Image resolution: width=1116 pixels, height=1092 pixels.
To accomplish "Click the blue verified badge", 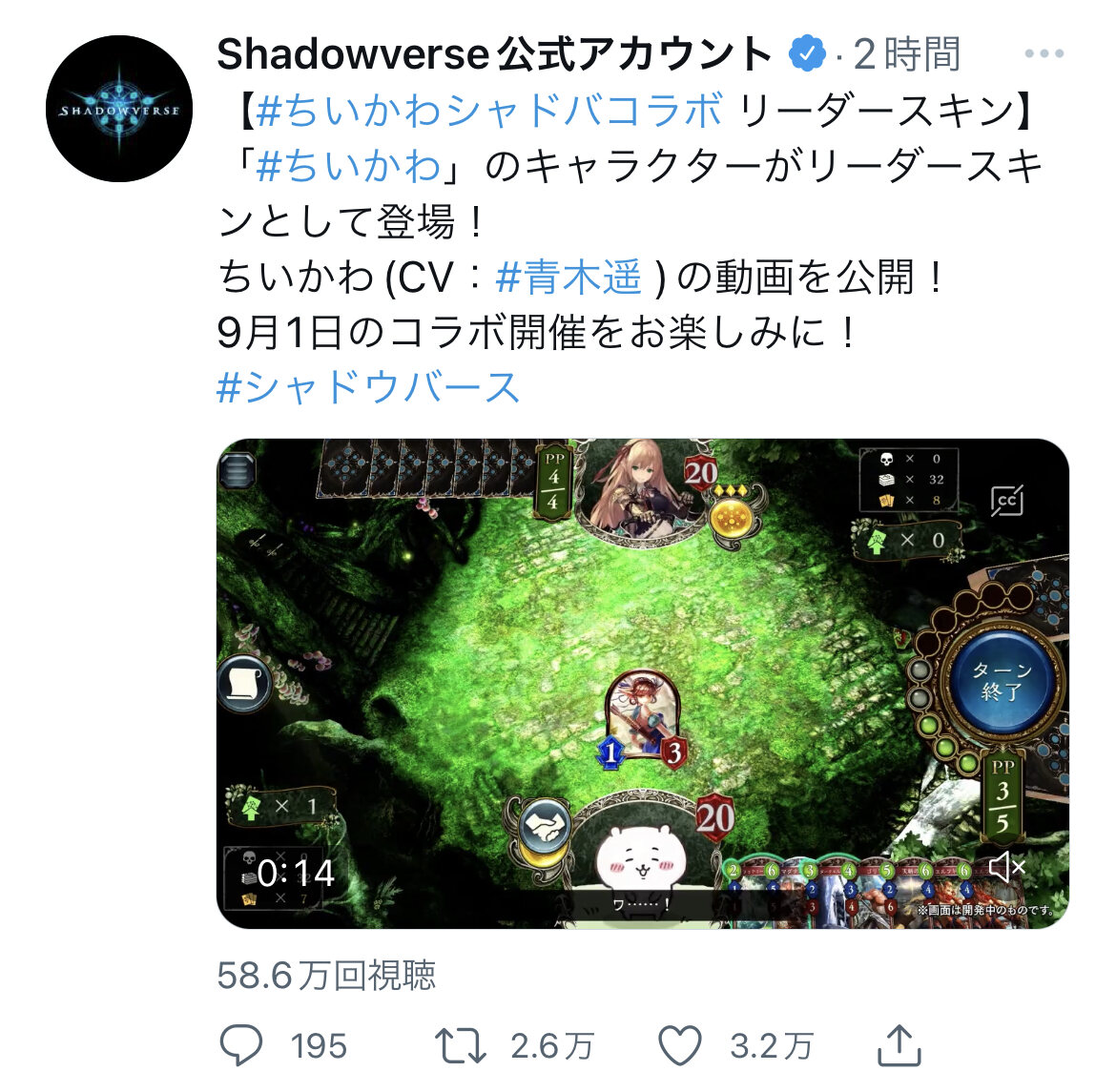I will click(806, 53).
